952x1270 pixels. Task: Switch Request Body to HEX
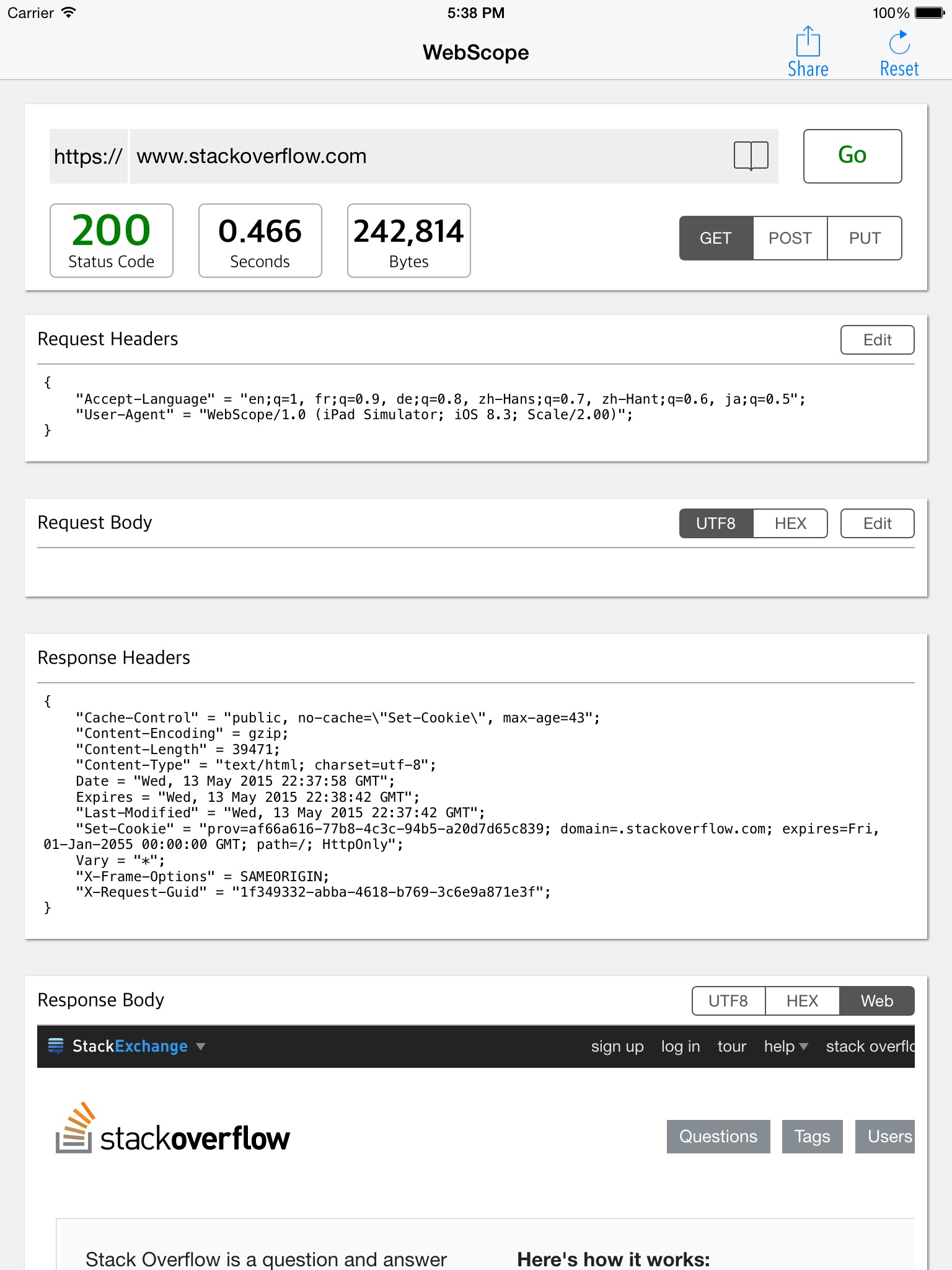790,523
